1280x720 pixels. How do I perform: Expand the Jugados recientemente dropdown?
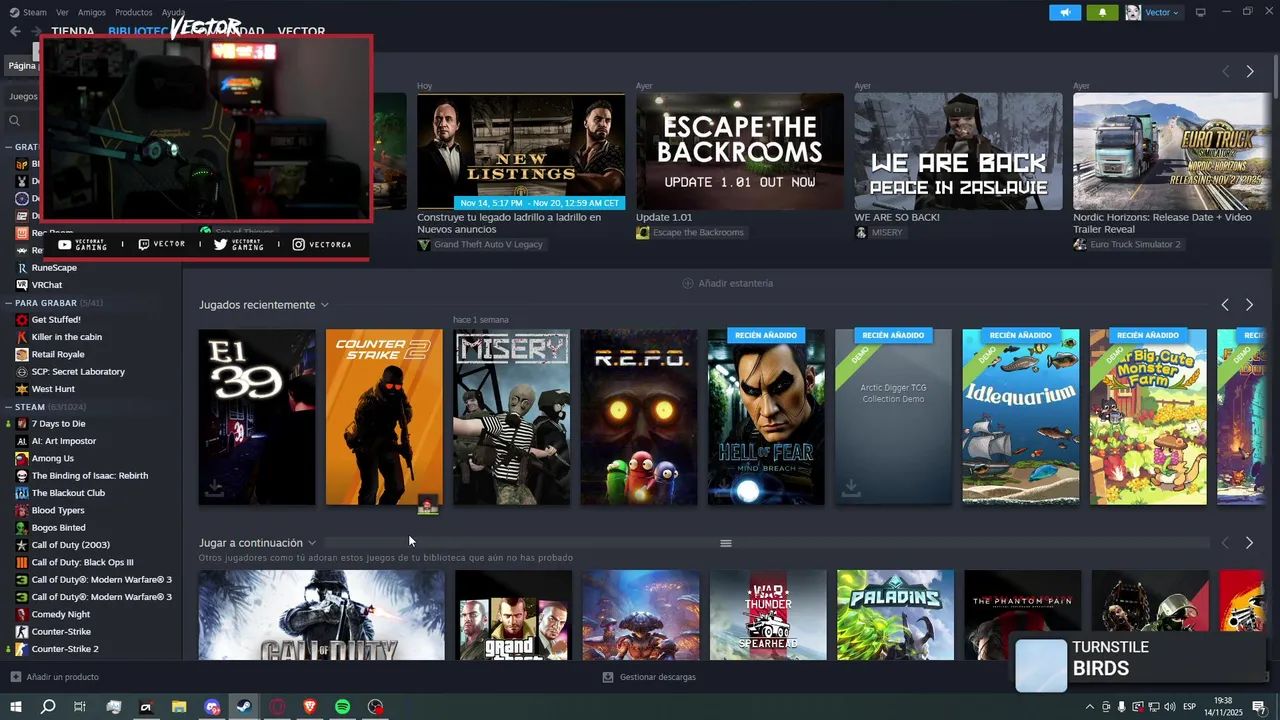point(324,305)
